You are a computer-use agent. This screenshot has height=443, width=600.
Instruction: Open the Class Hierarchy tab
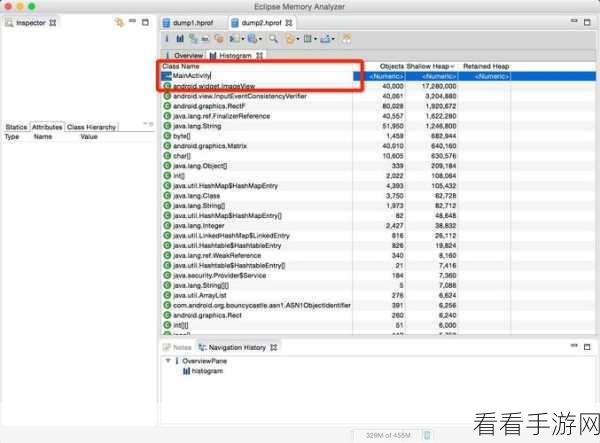tap(91, 127)
